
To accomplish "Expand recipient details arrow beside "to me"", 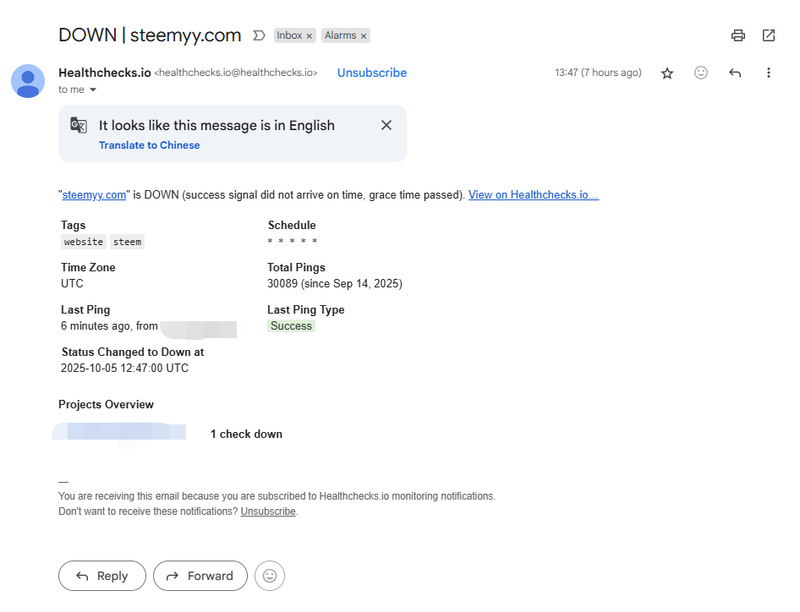I will point(93,90).
